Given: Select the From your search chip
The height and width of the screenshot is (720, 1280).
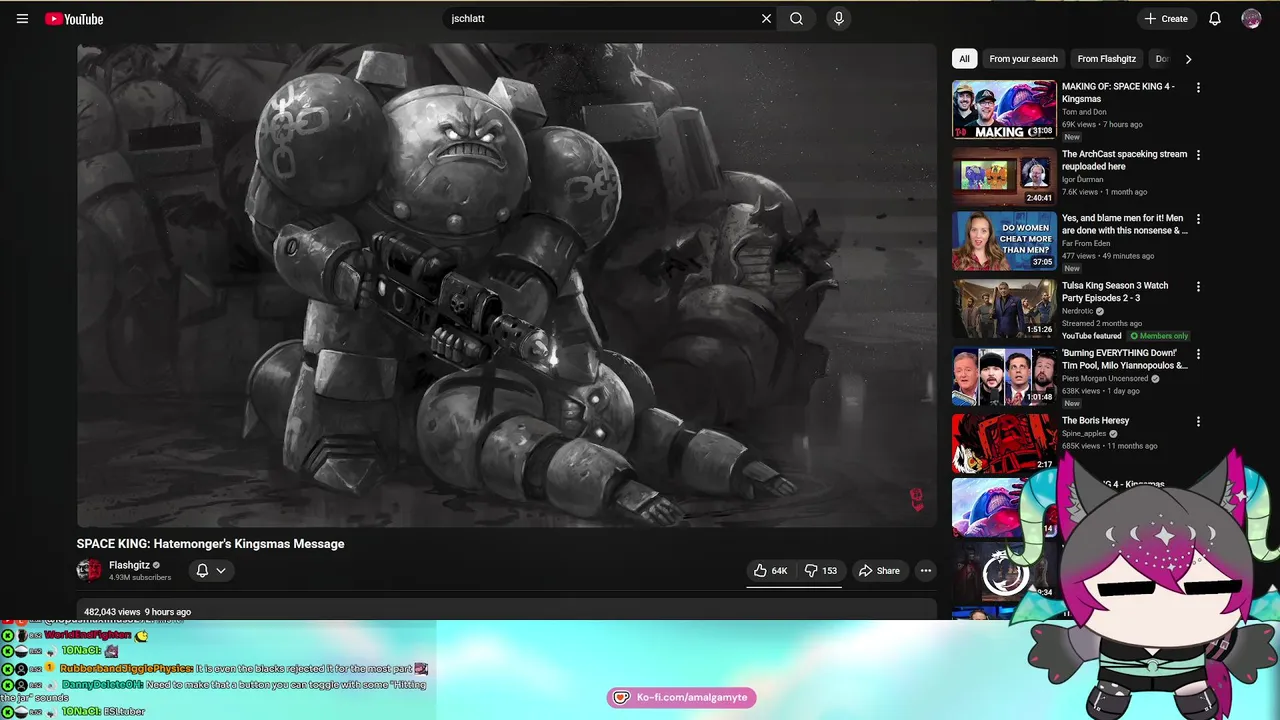Looking at the screenshot, I should pos(1023,59).
